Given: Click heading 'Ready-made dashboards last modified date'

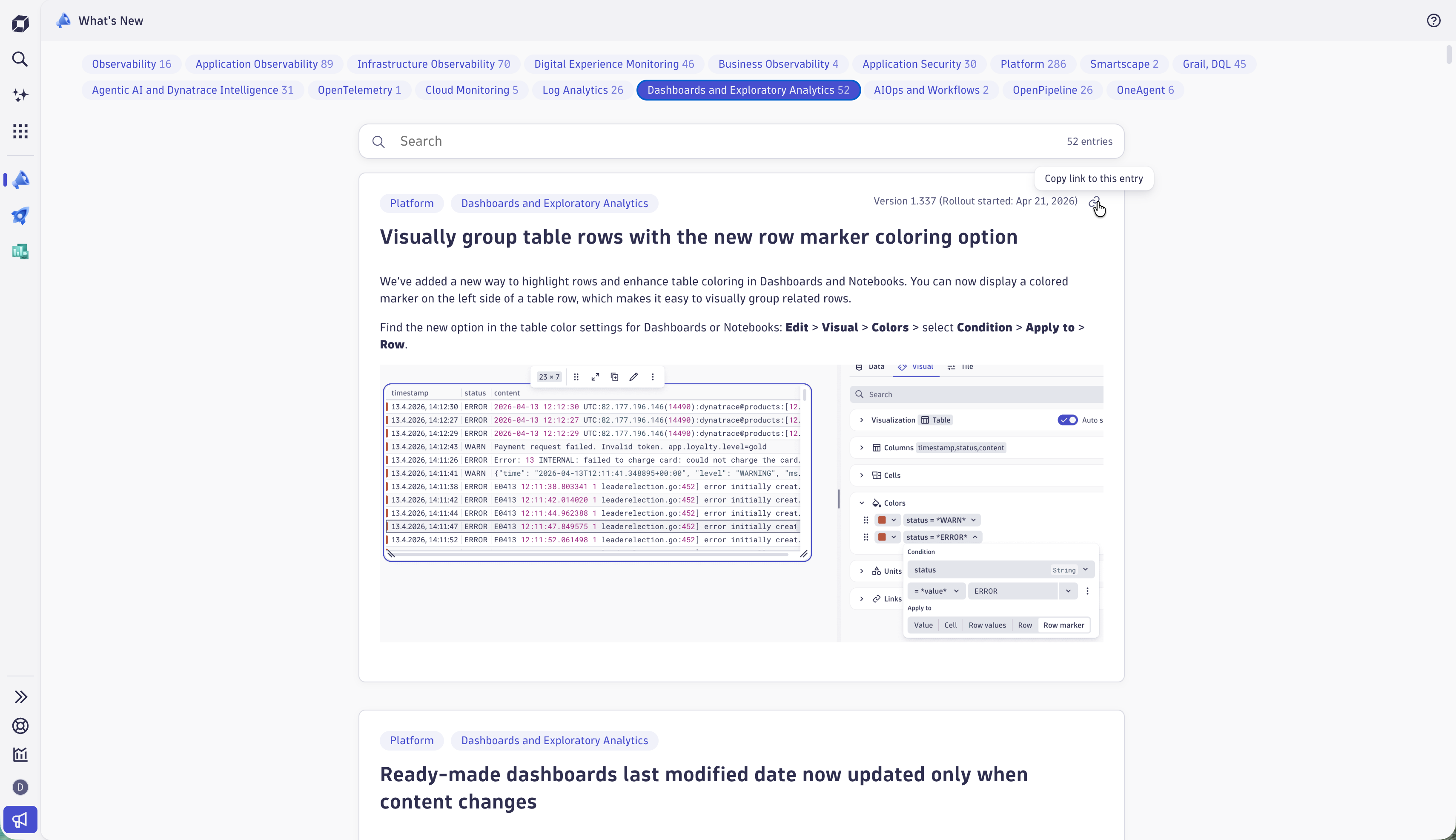Looking at the screenshot, I should [x=703, y=788].
